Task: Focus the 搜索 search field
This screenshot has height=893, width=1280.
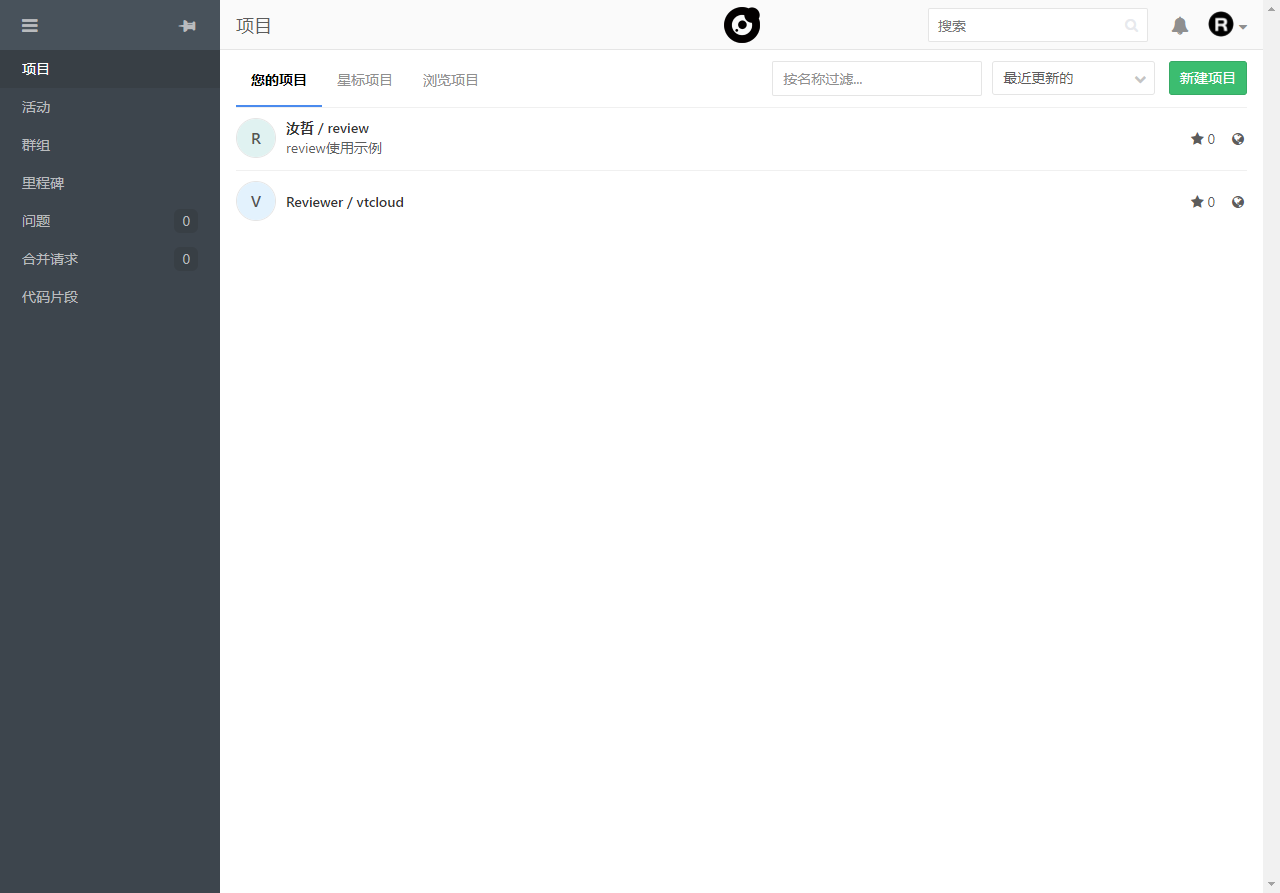Action: (x=1038, y=26)
